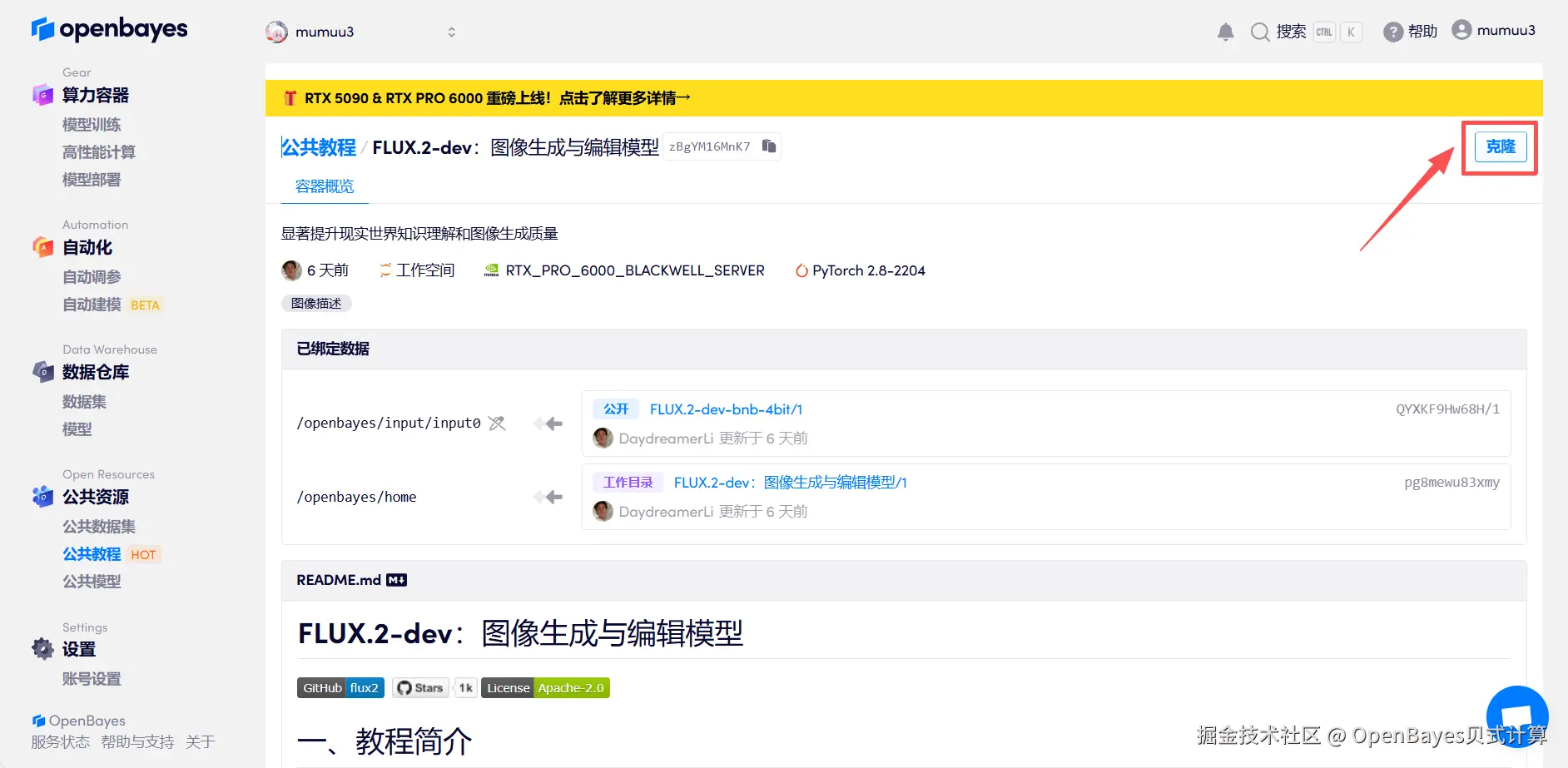The height and width of the screenshot is (768, 1568).
Task: Unbind the /openbayes/input/input0 data
Action: tap(497, 423)
